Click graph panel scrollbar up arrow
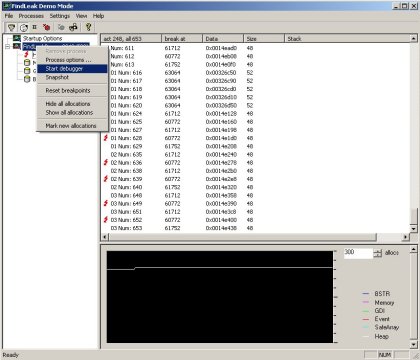 click(414, 249)
